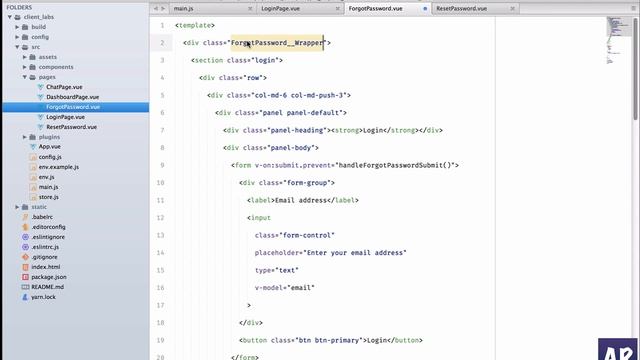Viewport: 640px width, 360px height.
Task: Expand the components folder
Action: coord(24,67)
